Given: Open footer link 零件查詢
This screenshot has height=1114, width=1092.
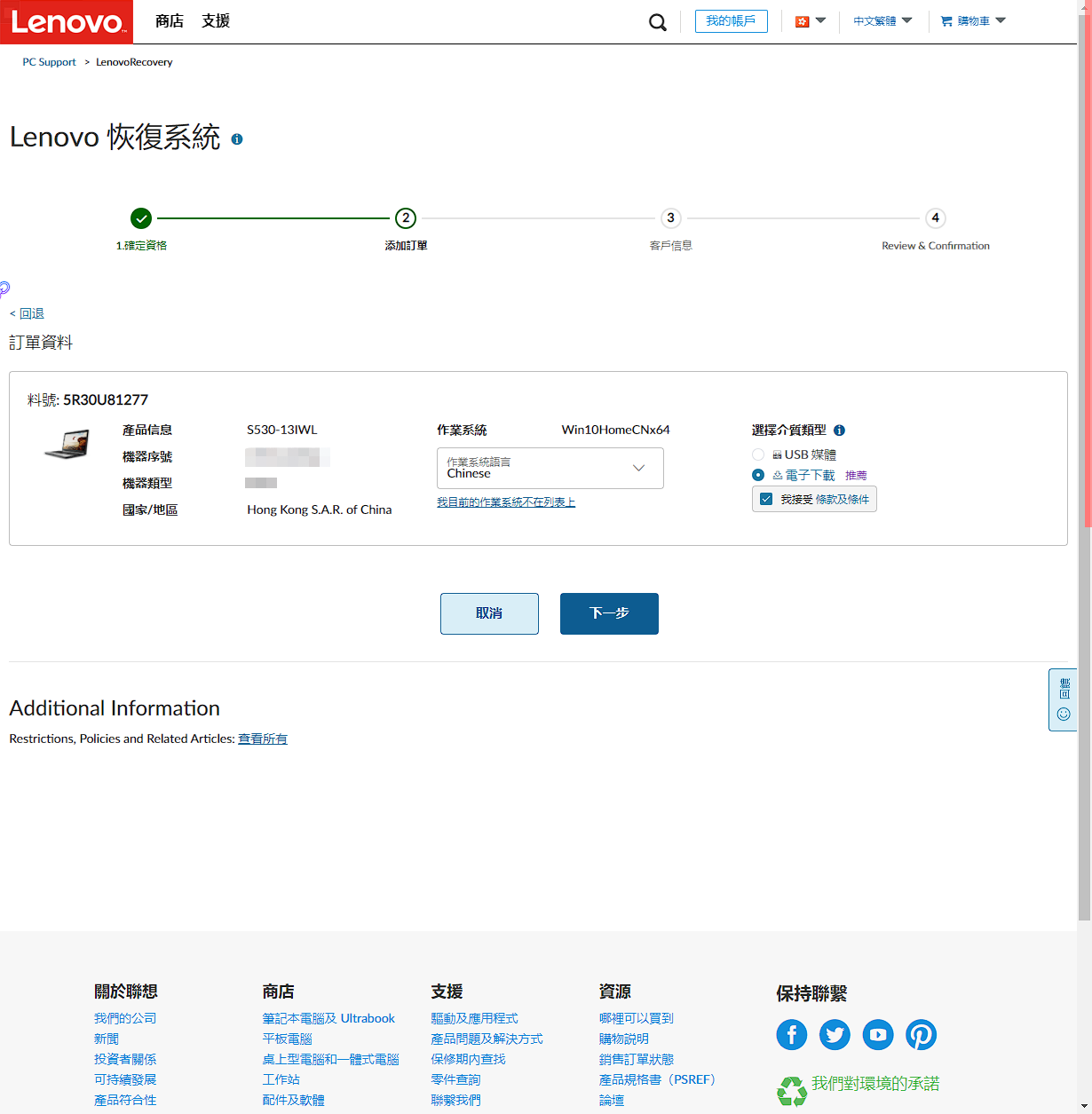Looking at the screenshot, I should (x=455, y=1079).
